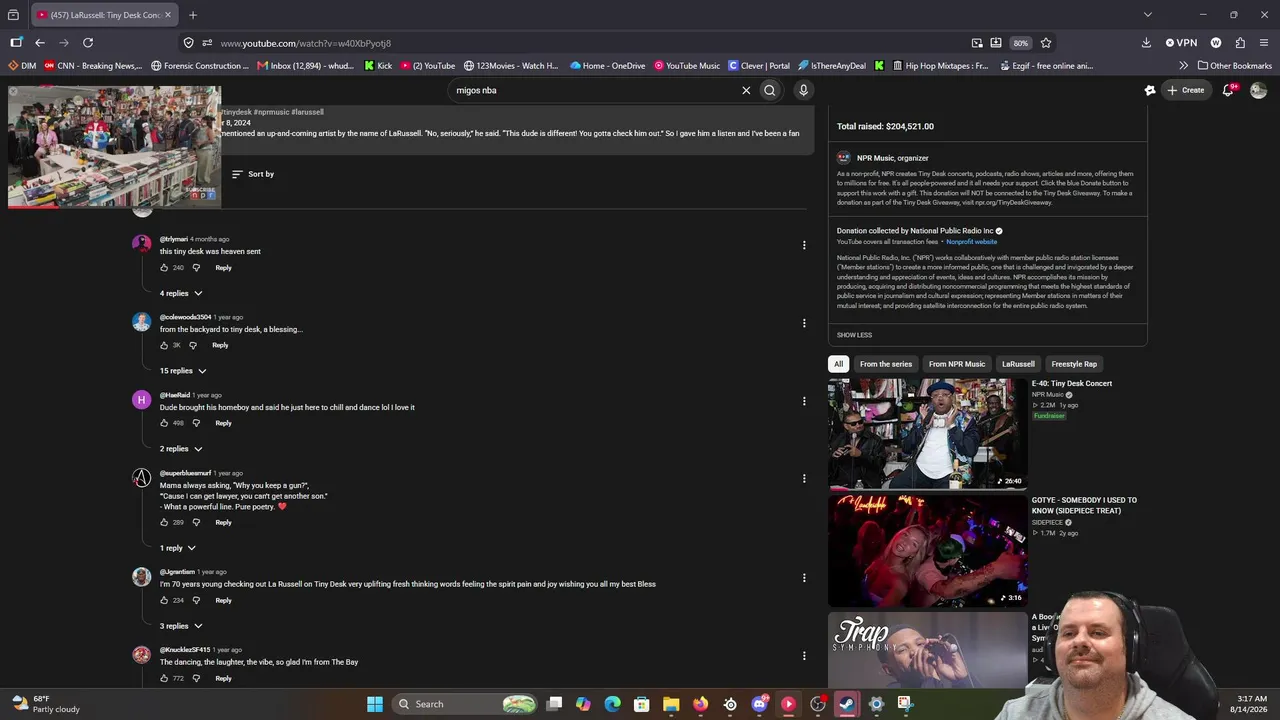Bookmark this page with the star icon
The width and height of the screenshot is (1280, 720).
point(1046,43)
